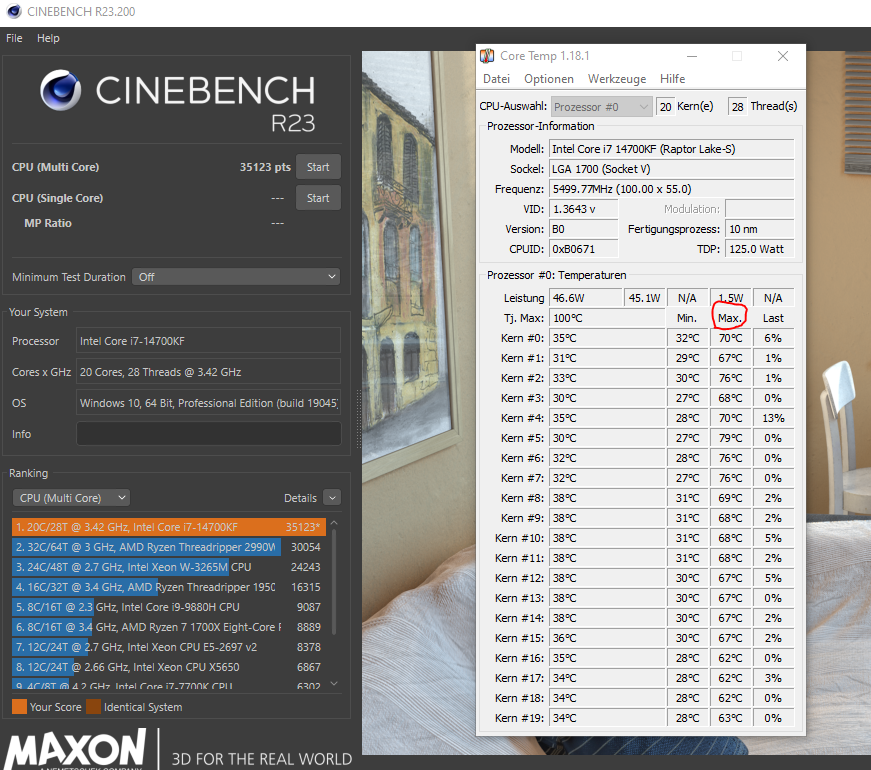Click the Frequenz 5499.77MHz field
Viewport: 871px width, 770px height.
pyautogui.click(x=672, y=189)
